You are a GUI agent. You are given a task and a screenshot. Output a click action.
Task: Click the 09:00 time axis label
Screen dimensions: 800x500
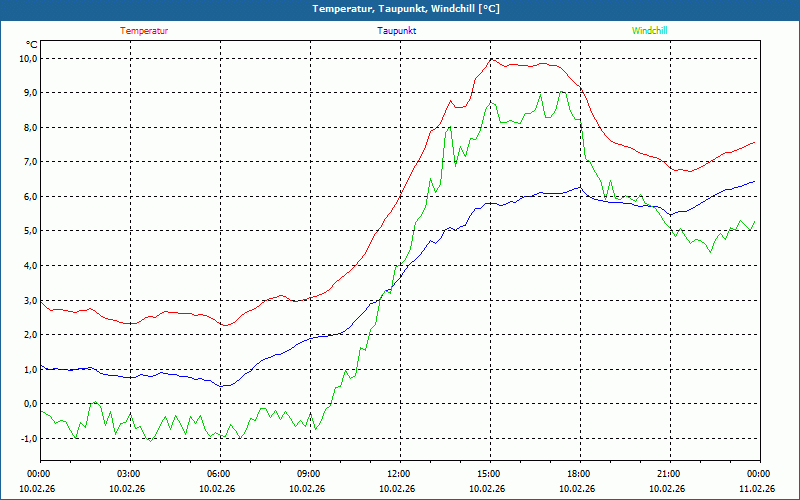coord(309,474)
